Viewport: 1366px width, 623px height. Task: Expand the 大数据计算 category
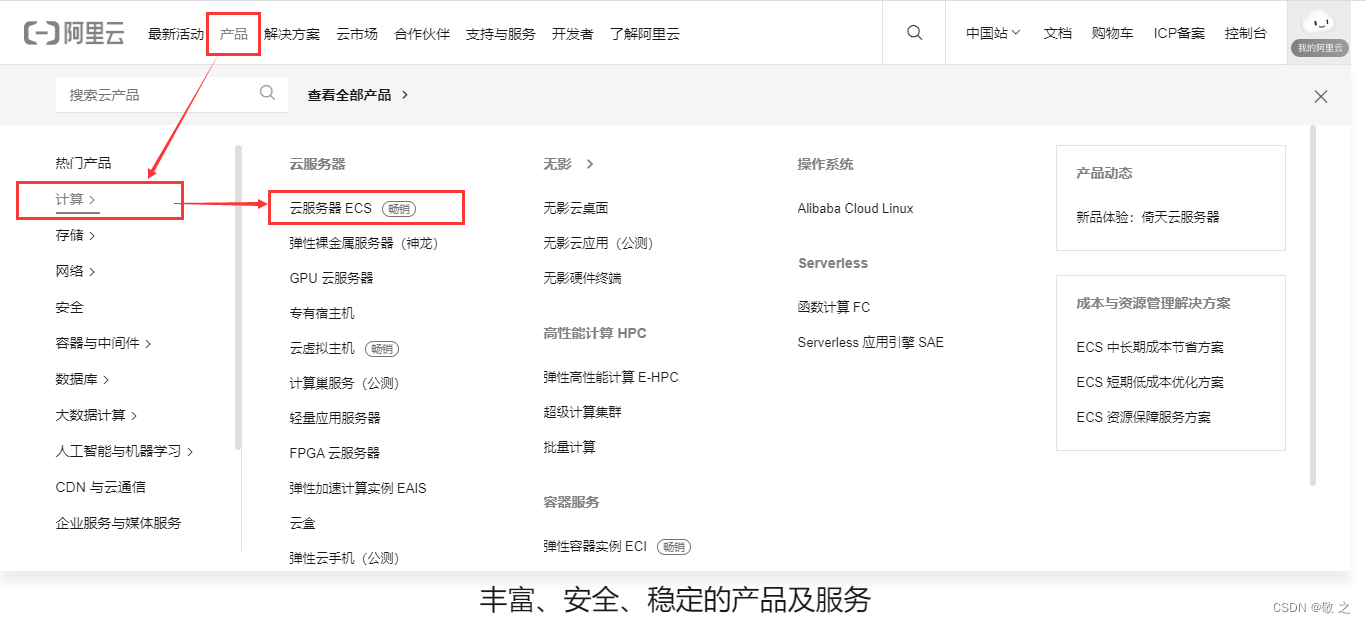pos(97,416)
